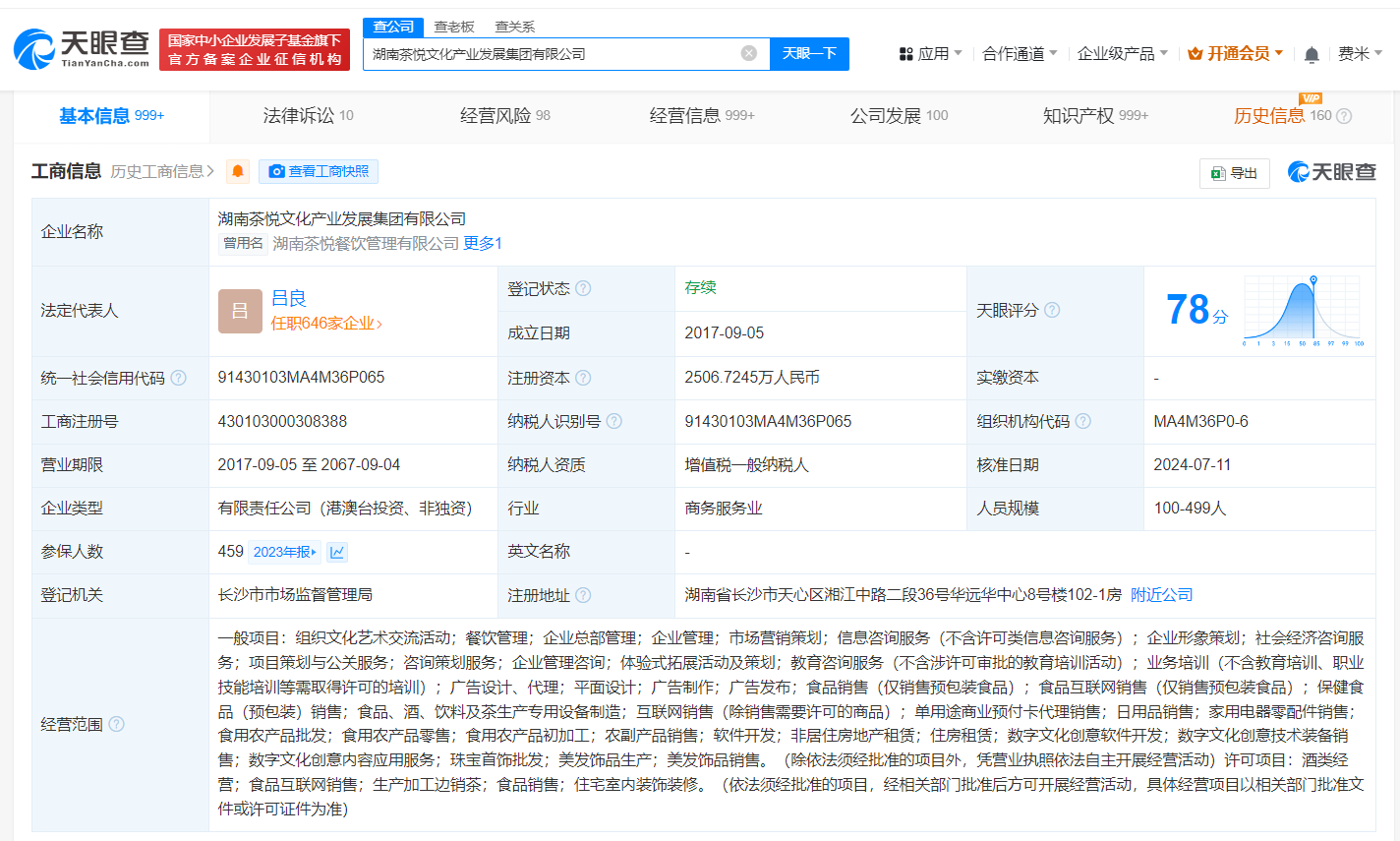Viewport: 1400px width, 841px height.
Task: Click the chart icon next to 2023年报
Action: (336, 551)
